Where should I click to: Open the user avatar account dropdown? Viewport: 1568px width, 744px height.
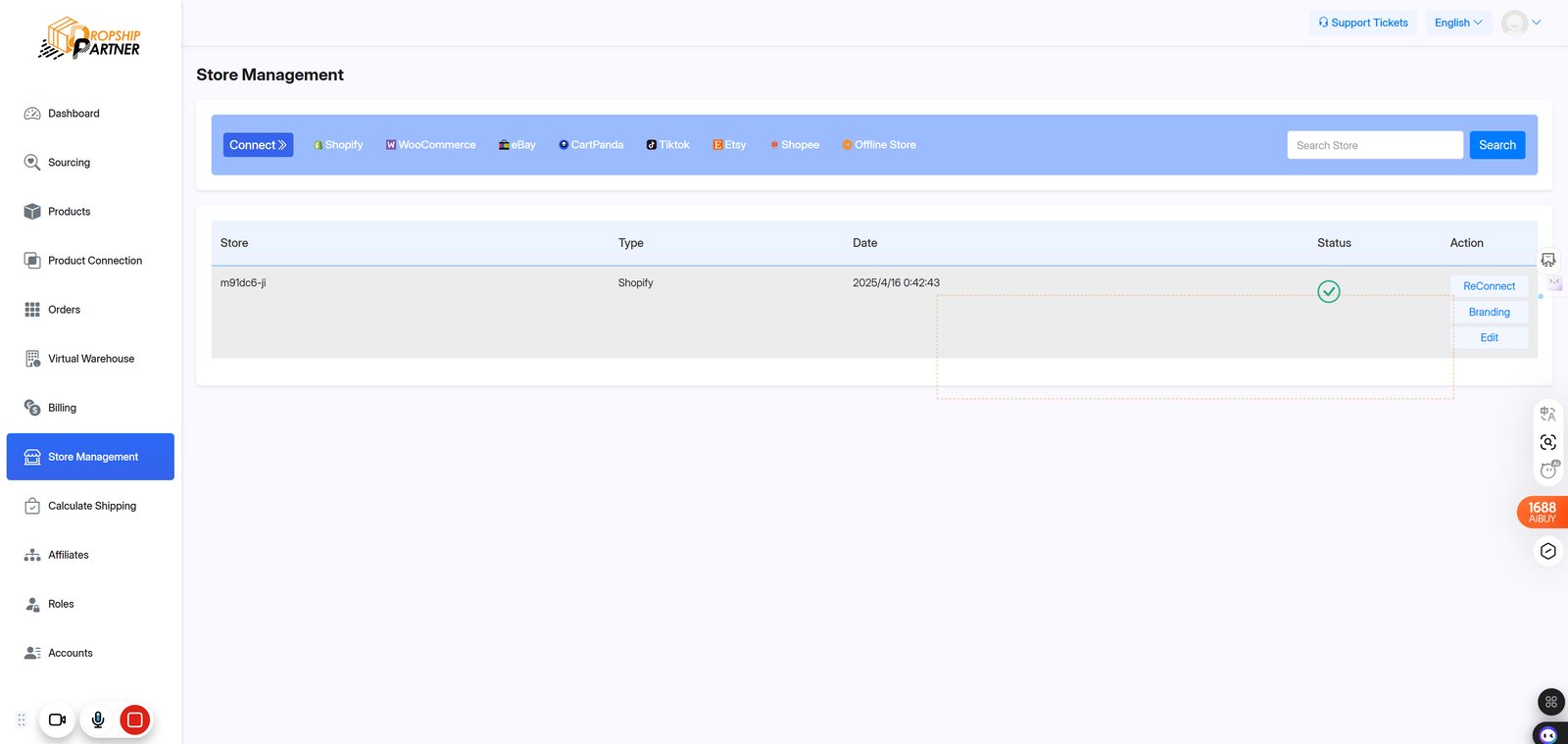(1522, 23)
